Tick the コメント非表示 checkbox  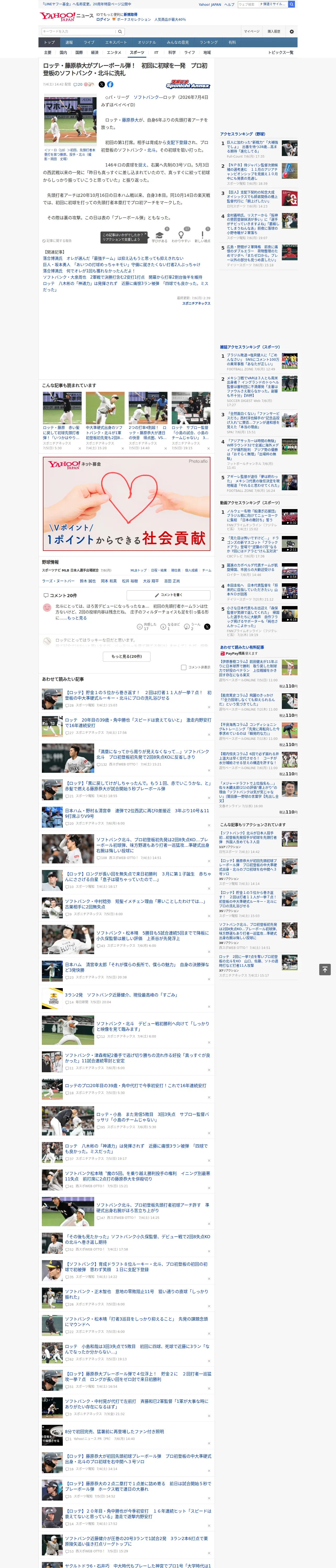[x=183, y=667]
